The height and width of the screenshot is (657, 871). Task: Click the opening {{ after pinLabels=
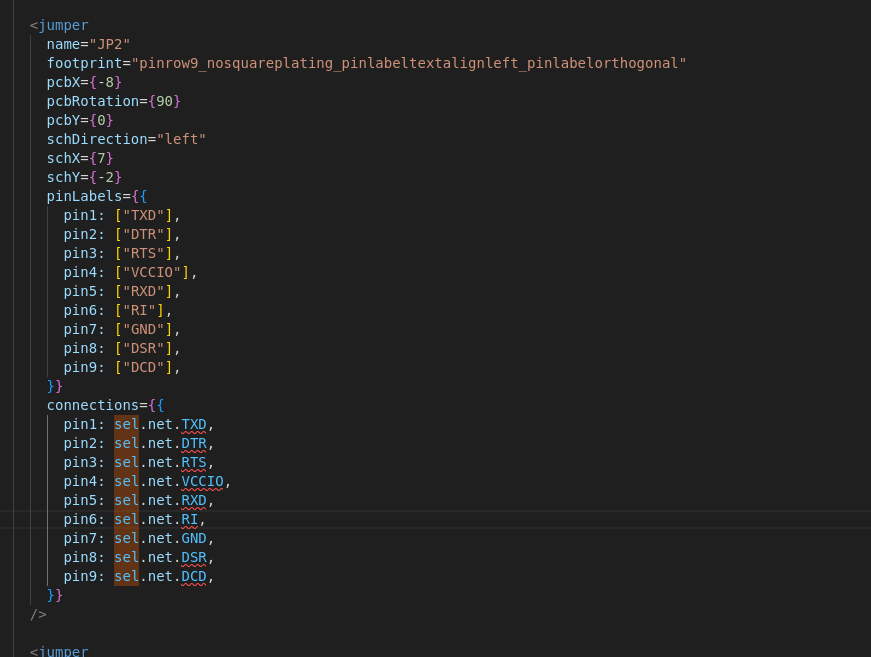(x=139, y=196)
